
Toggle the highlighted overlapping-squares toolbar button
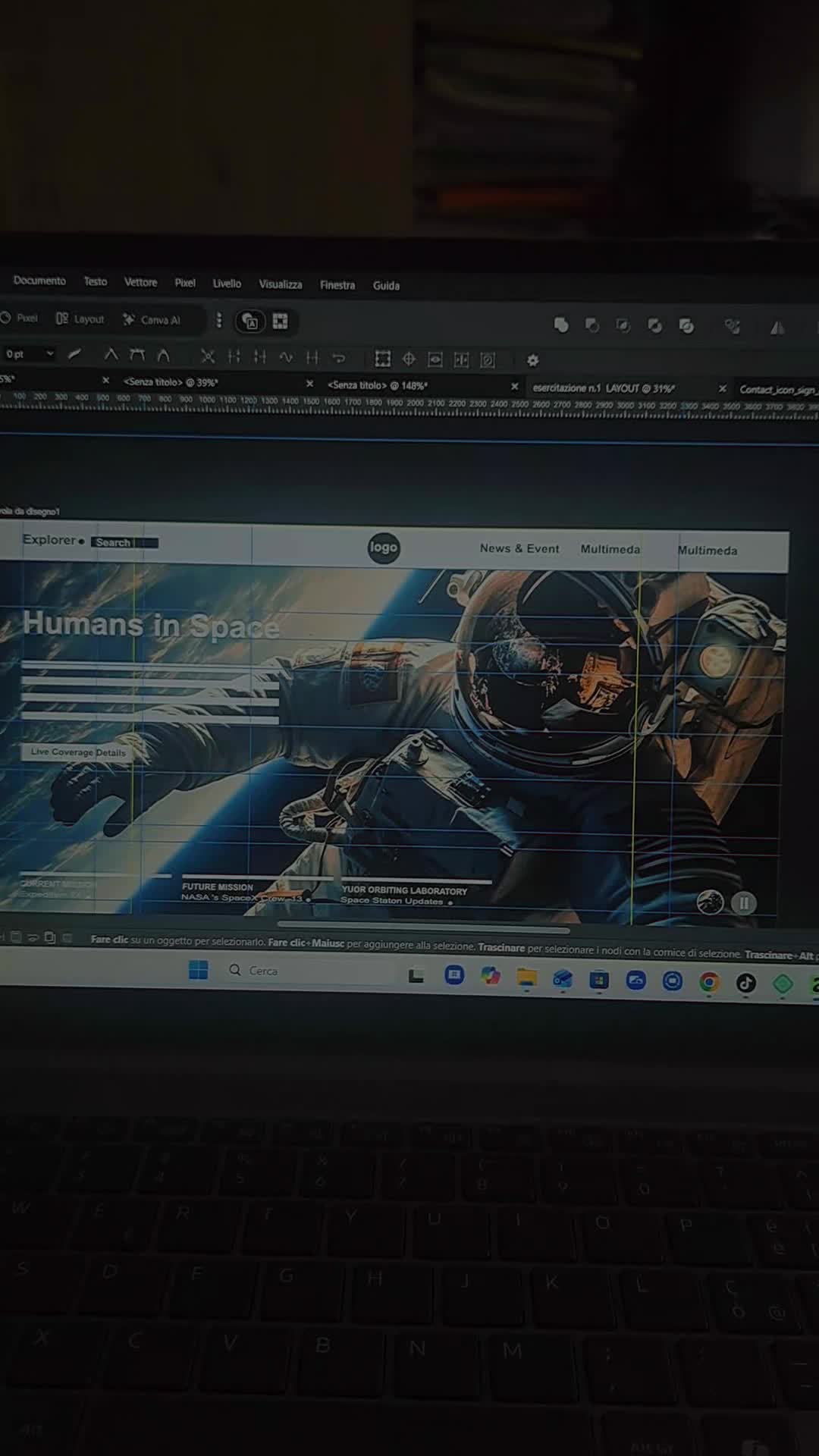[250, 322]
